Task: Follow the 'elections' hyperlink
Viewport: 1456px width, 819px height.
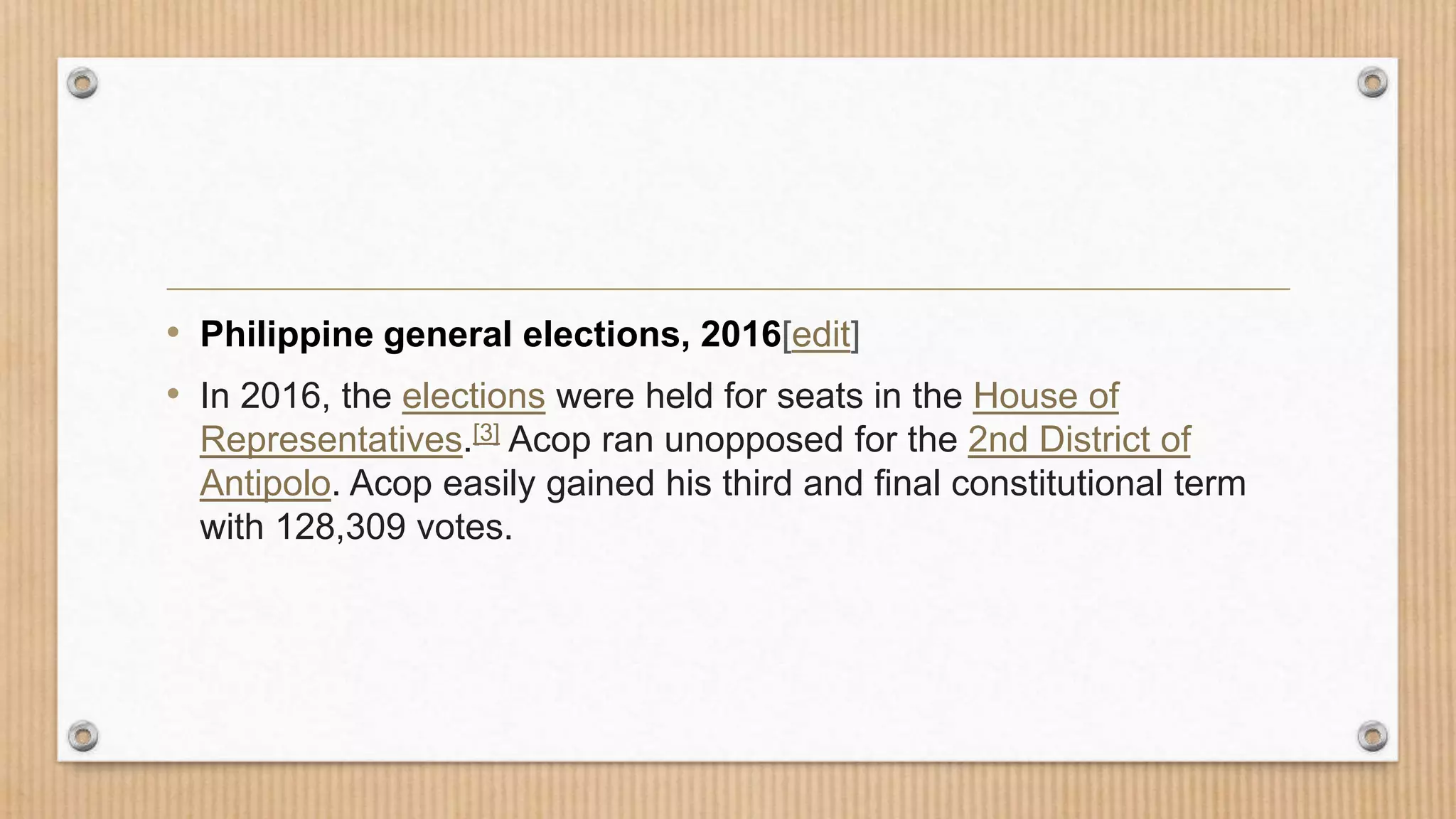Action: point(473,396)
